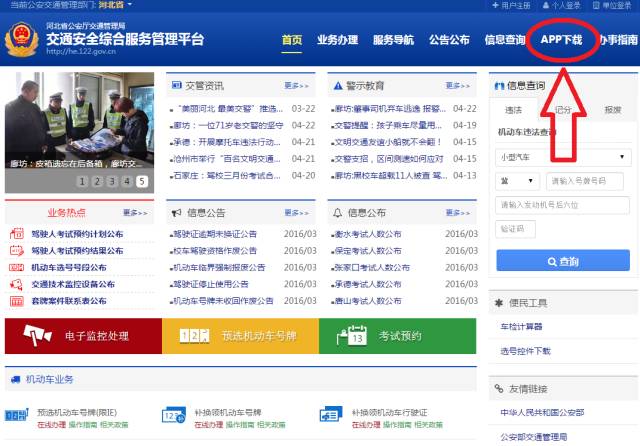Open the 车检计算器 tool link

click(519, 327)
